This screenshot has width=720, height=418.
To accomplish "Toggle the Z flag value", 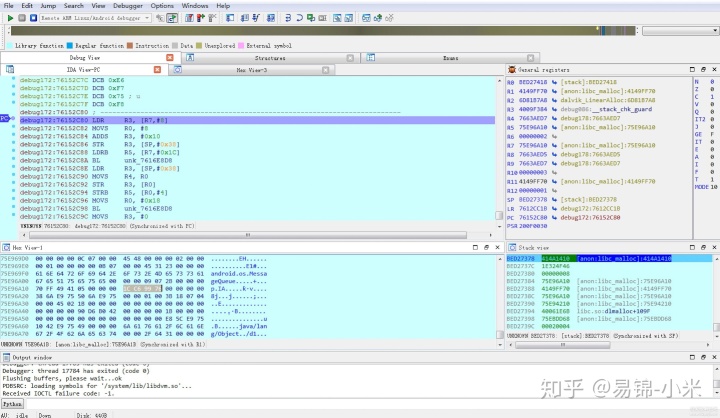I will [712, 89].
